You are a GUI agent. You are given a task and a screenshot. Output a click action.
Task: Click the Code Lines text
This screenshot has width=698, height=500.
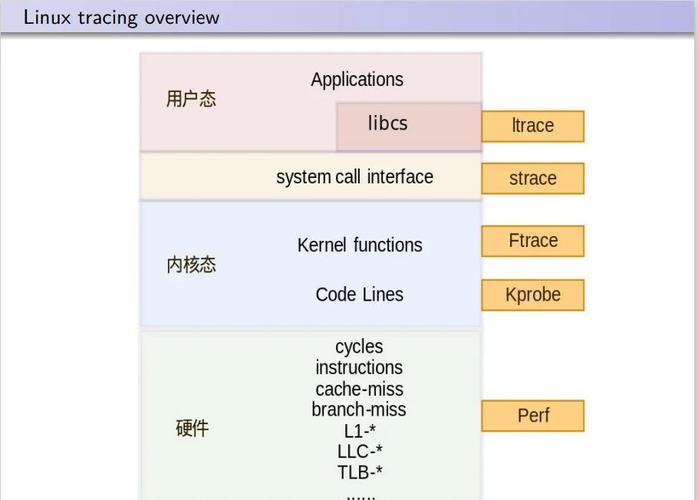point(360,294)
